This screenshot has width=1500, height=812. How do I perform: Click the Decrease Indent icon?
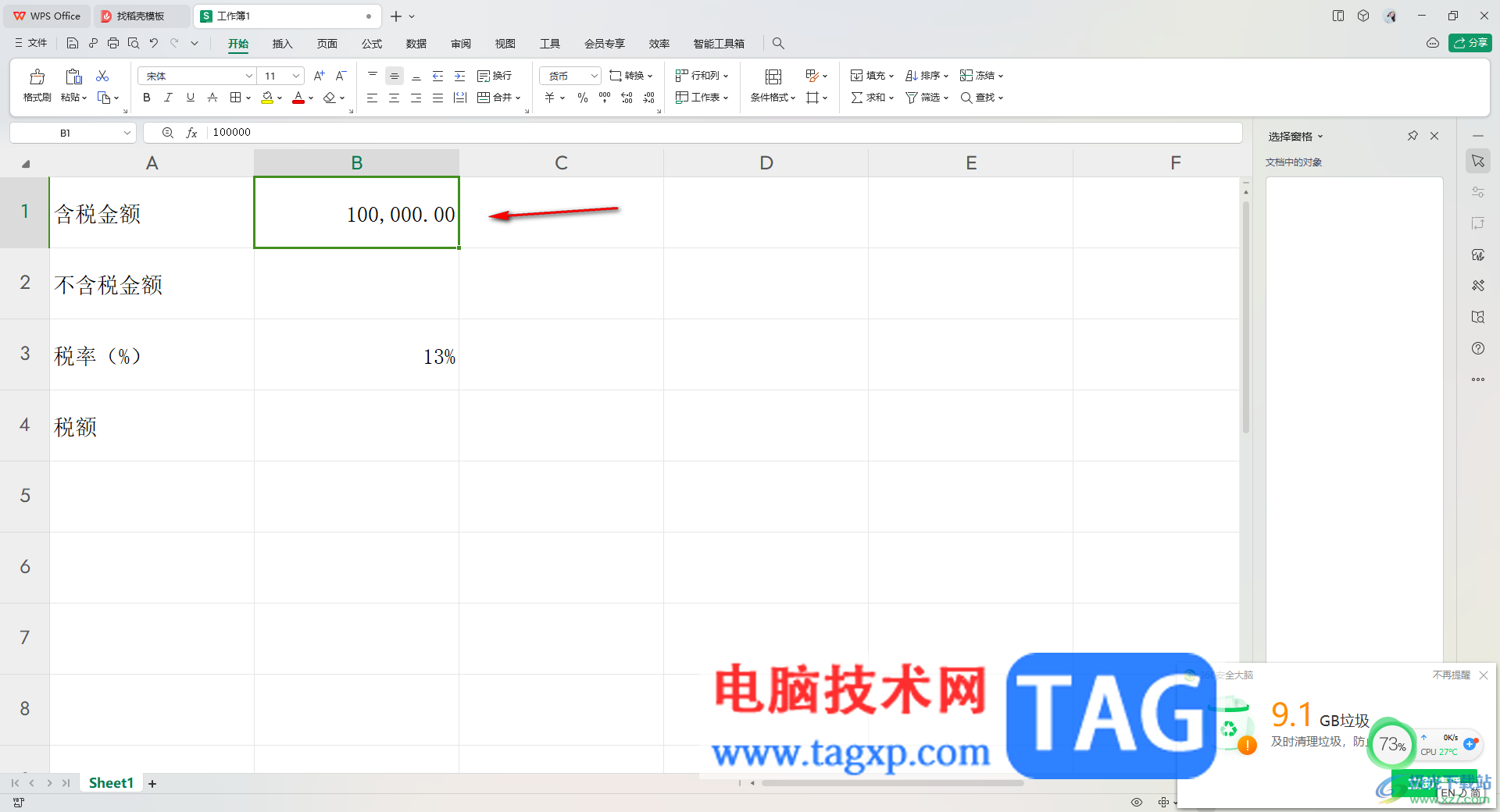[438, 76]
